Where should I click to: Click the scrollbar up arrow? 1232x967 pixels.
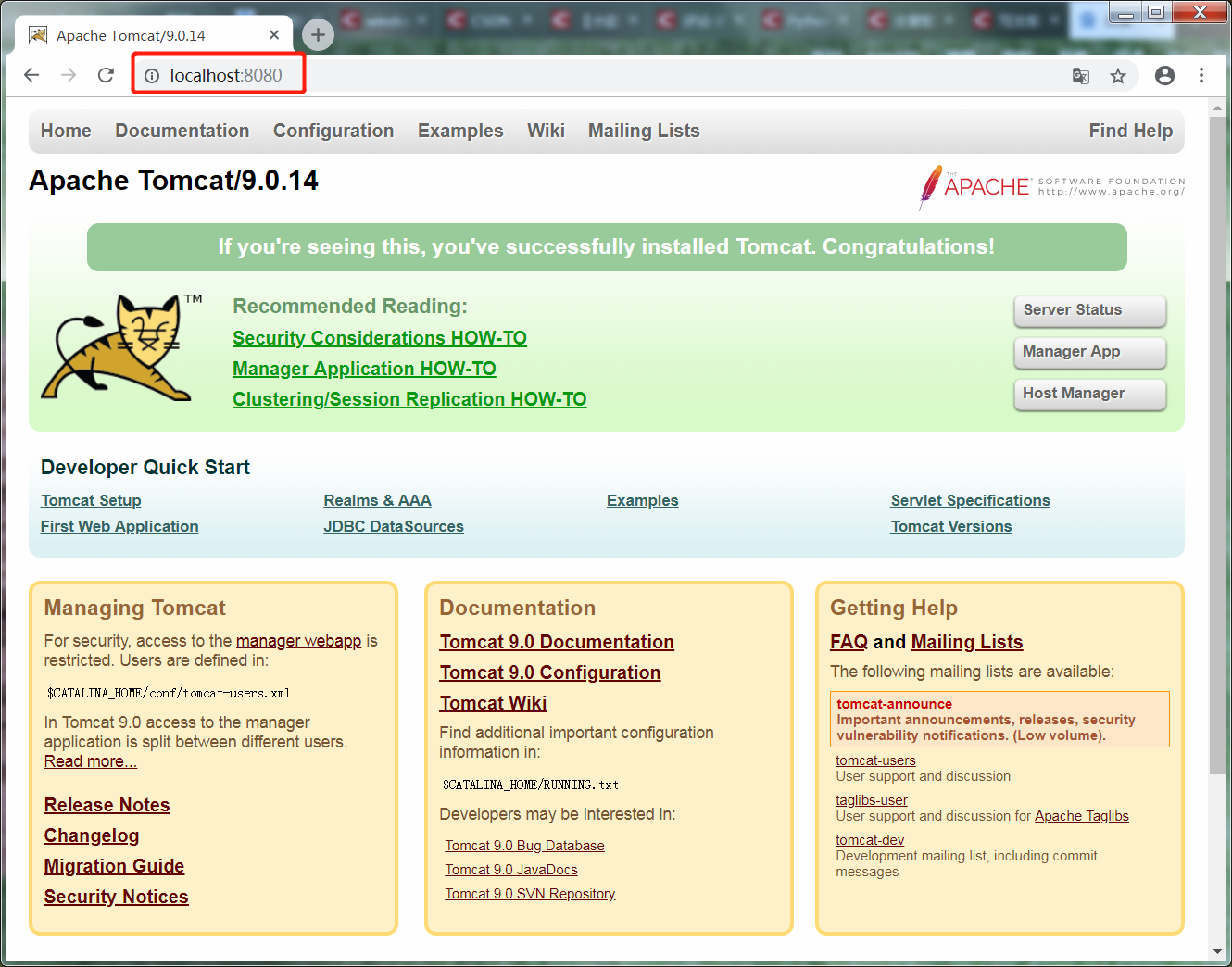pyautogui.click(x=1217, y=108)
